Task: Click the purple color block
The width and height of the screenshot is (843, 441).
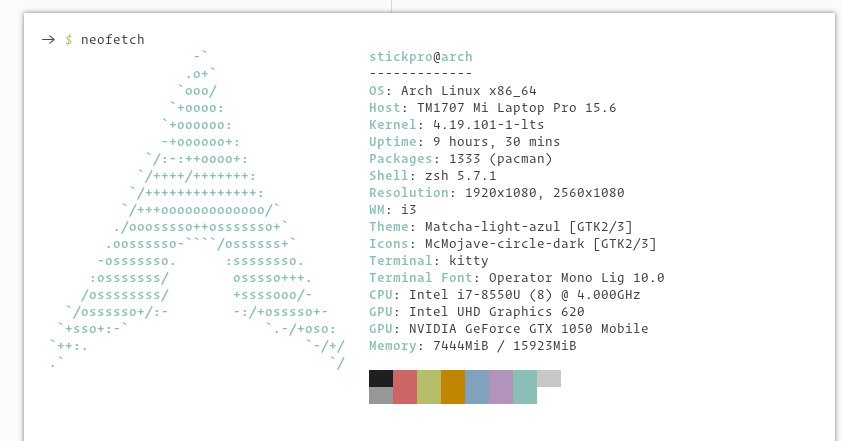Action: 501,387
